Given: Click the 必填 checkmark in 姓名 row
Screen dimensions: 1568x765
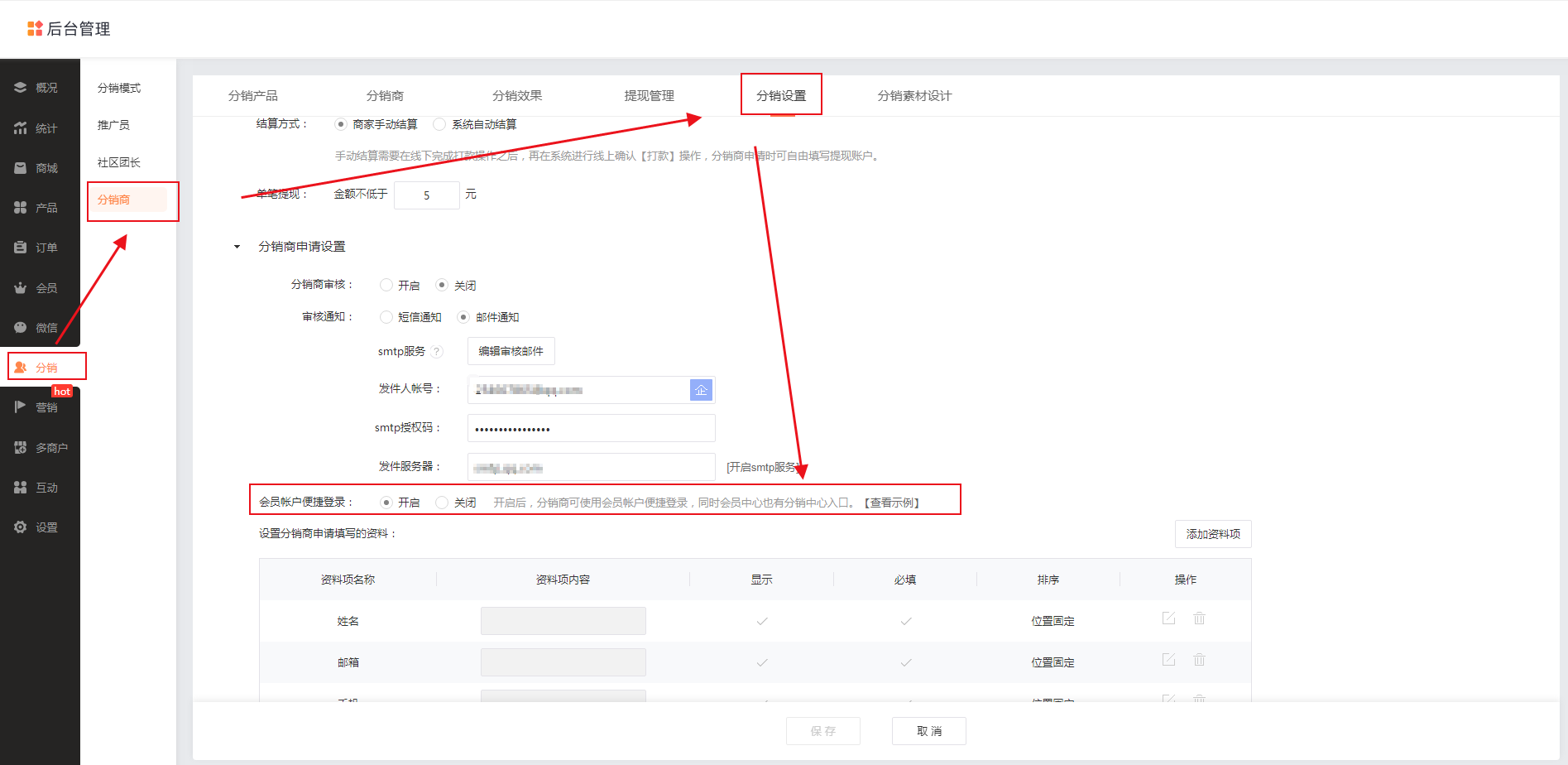Looking at the screenshot, I should click(906, 621).
